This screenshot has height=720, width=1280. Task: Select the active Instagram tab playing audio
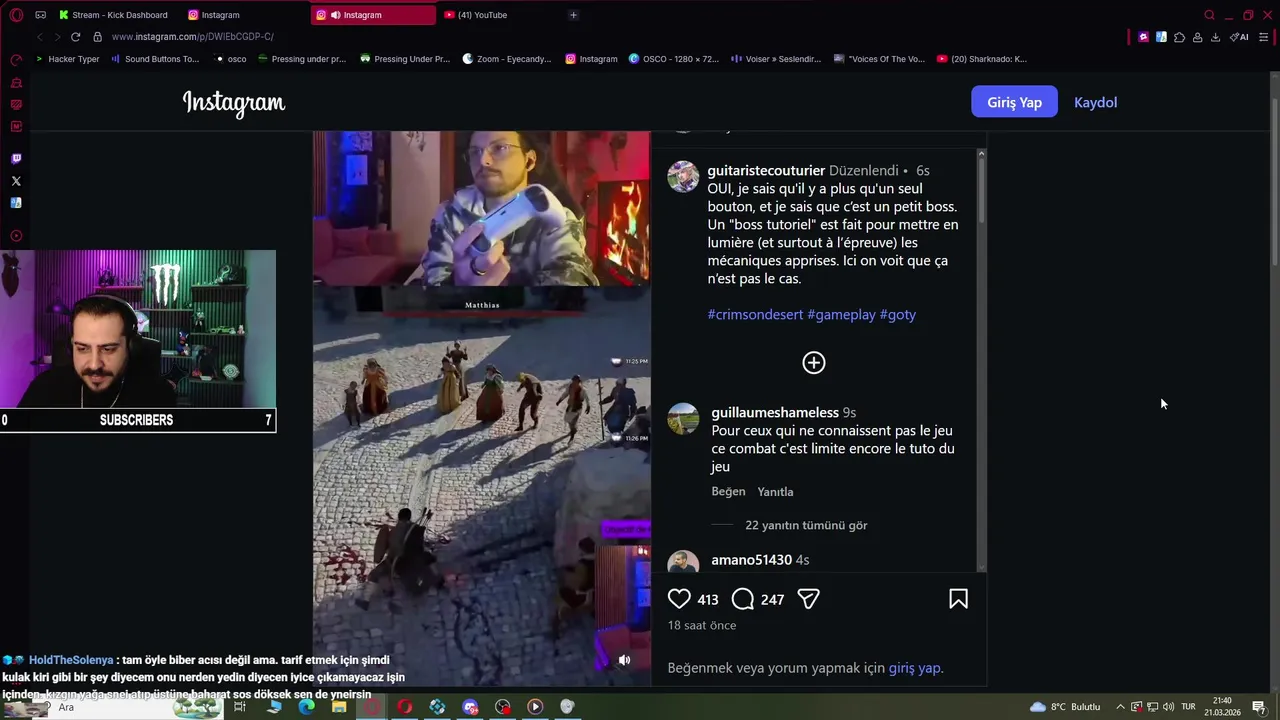click(x=372, y=15)
